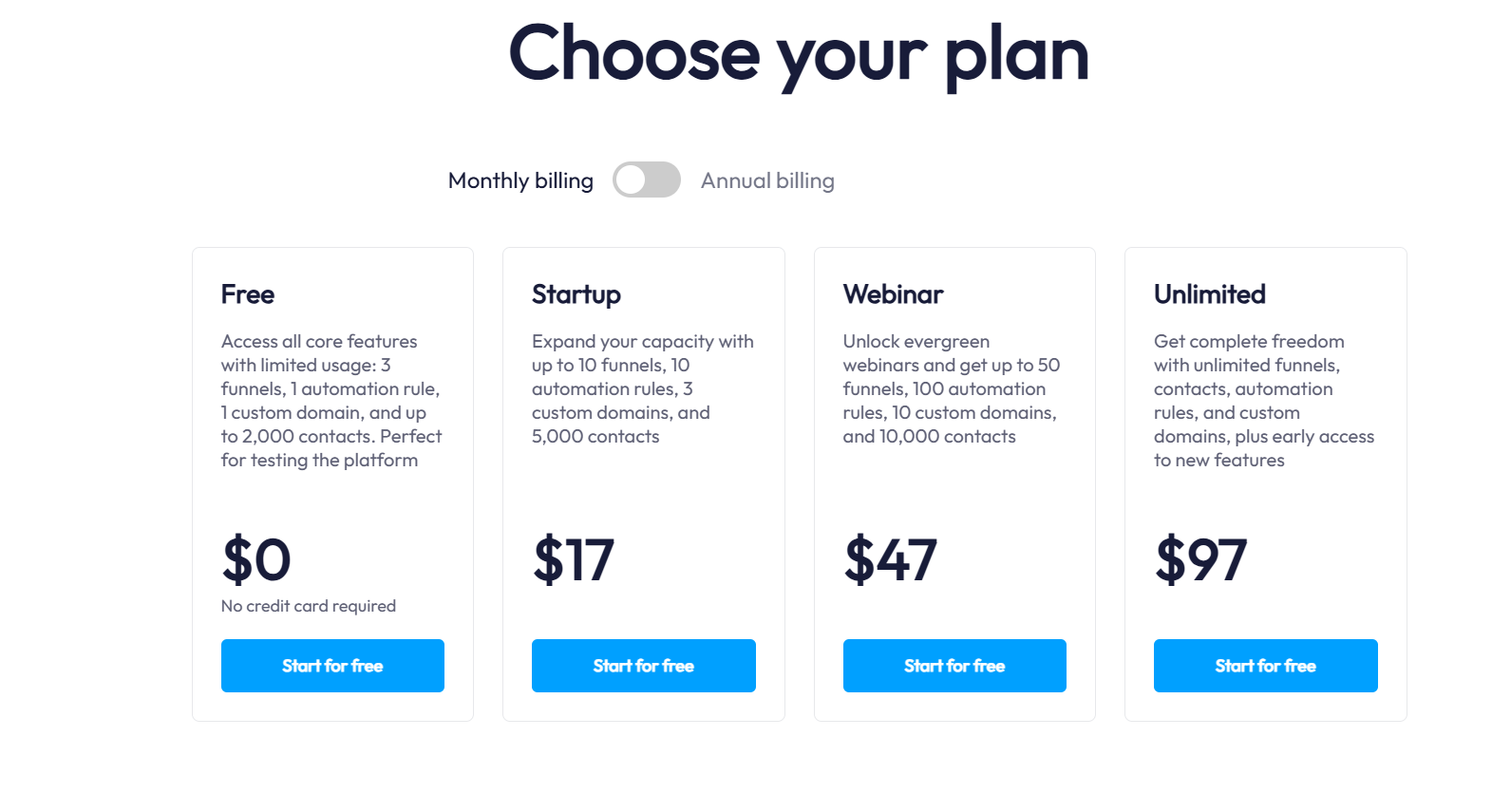This screenshot has width=1492, height=812.
Task: Click Start for free on Startup plan
Action: (x=643, y=666)
